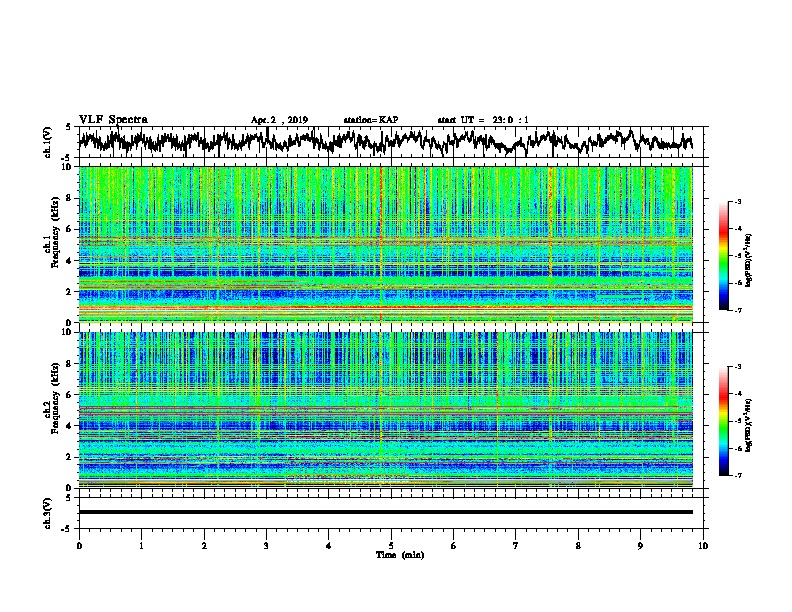Click time axis tick label "4"
Screen dimensions: 792x612
[329, 546]
